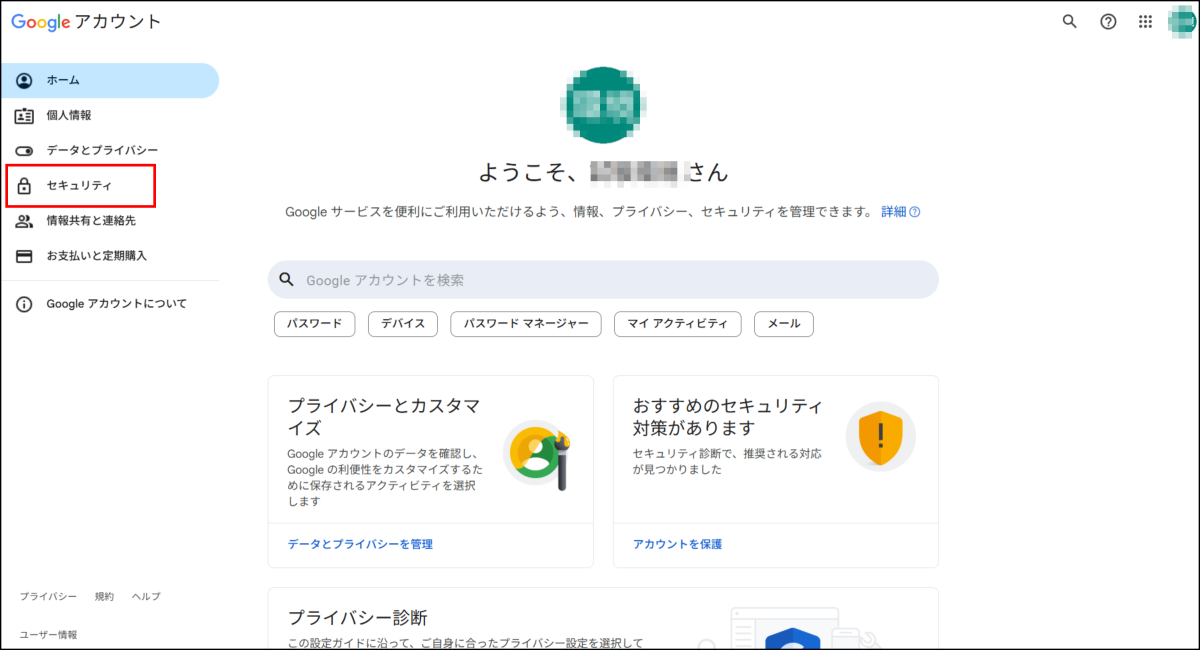
Task: Click the お支払いと定期購入 card icon
Action: (25, 256)
